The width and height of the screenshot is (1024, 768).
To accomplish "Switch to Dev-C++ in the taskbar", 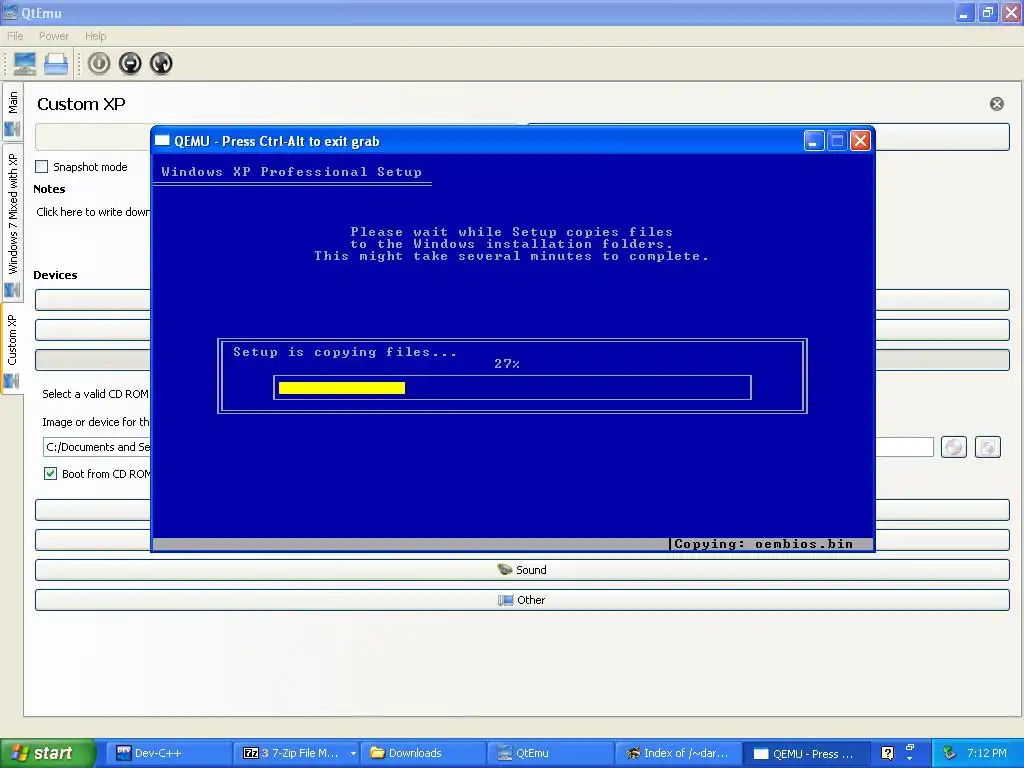I will 167,753.
